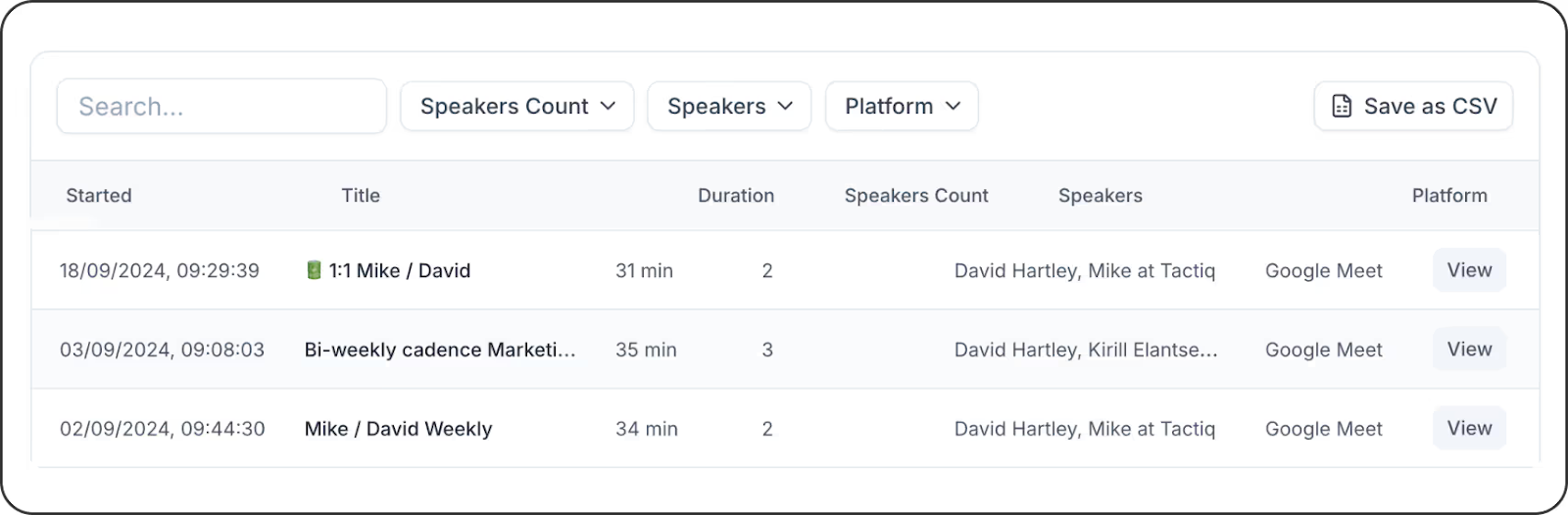Click the Title column header
This screenshot has width=1568, height=515.
360,196
